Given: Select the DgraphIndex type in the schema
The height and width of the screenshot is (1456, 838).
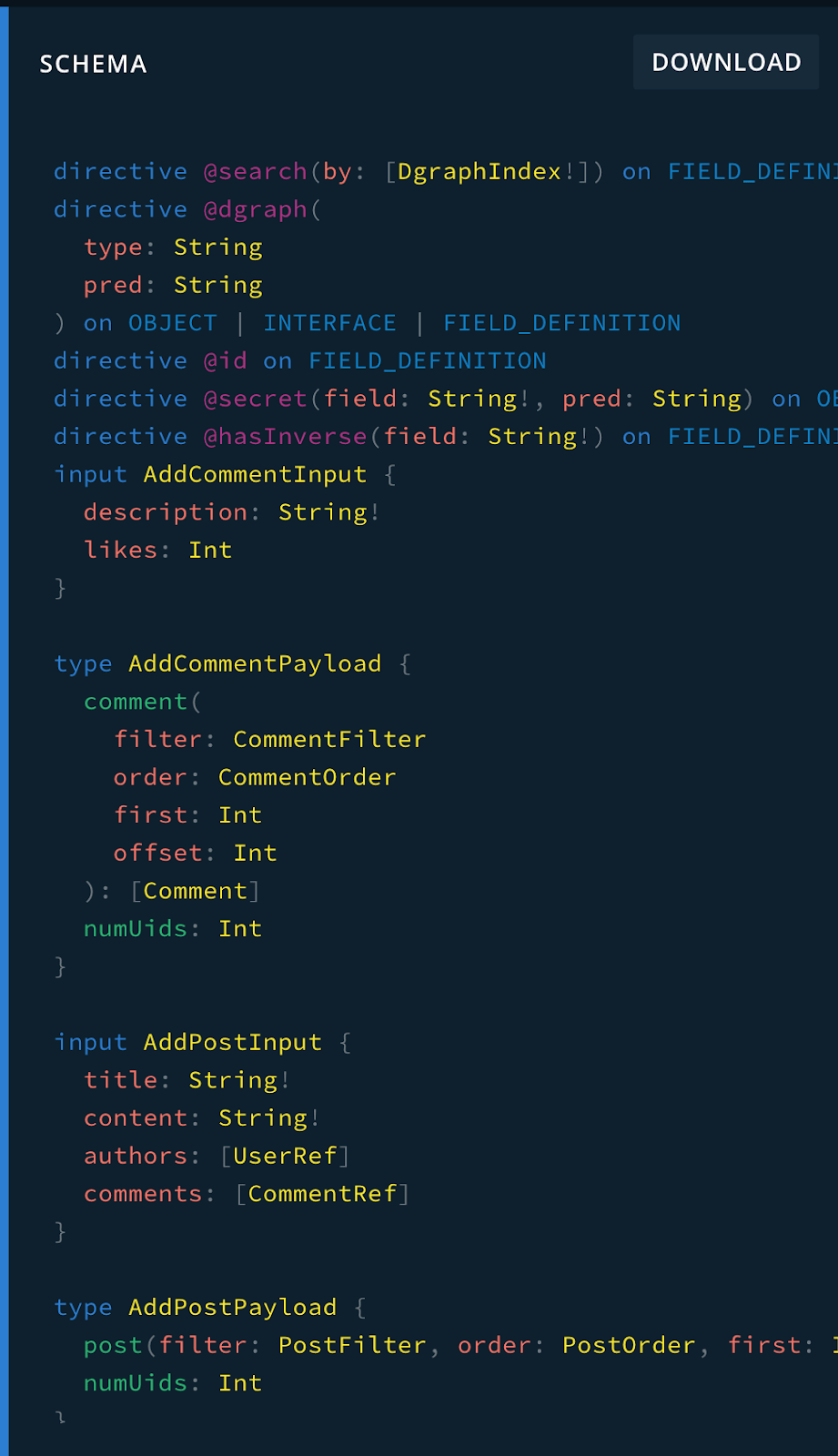Looking at the screenshot, I should click(480, 171).
